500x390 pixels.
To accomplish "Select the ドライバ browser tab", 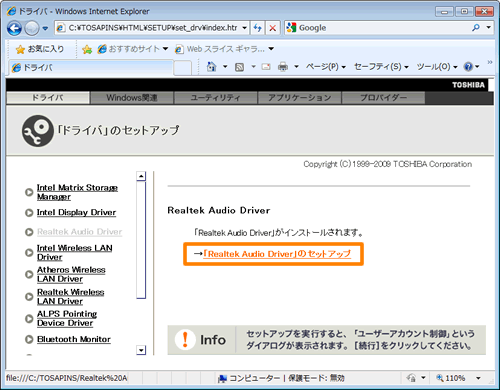I will [x=91, y=68].
